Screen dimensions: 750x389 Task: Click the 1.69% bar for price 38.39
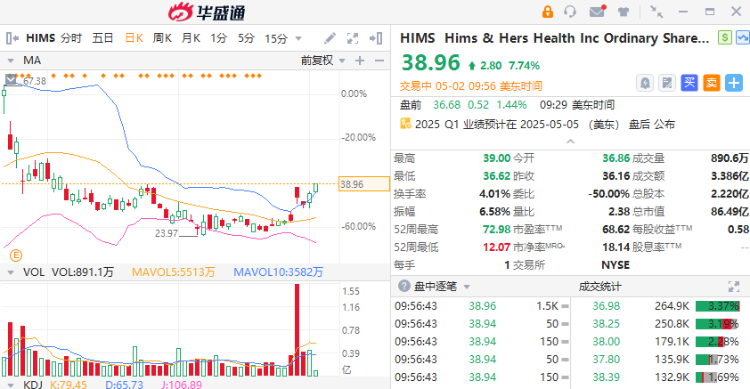pos(717,377)
